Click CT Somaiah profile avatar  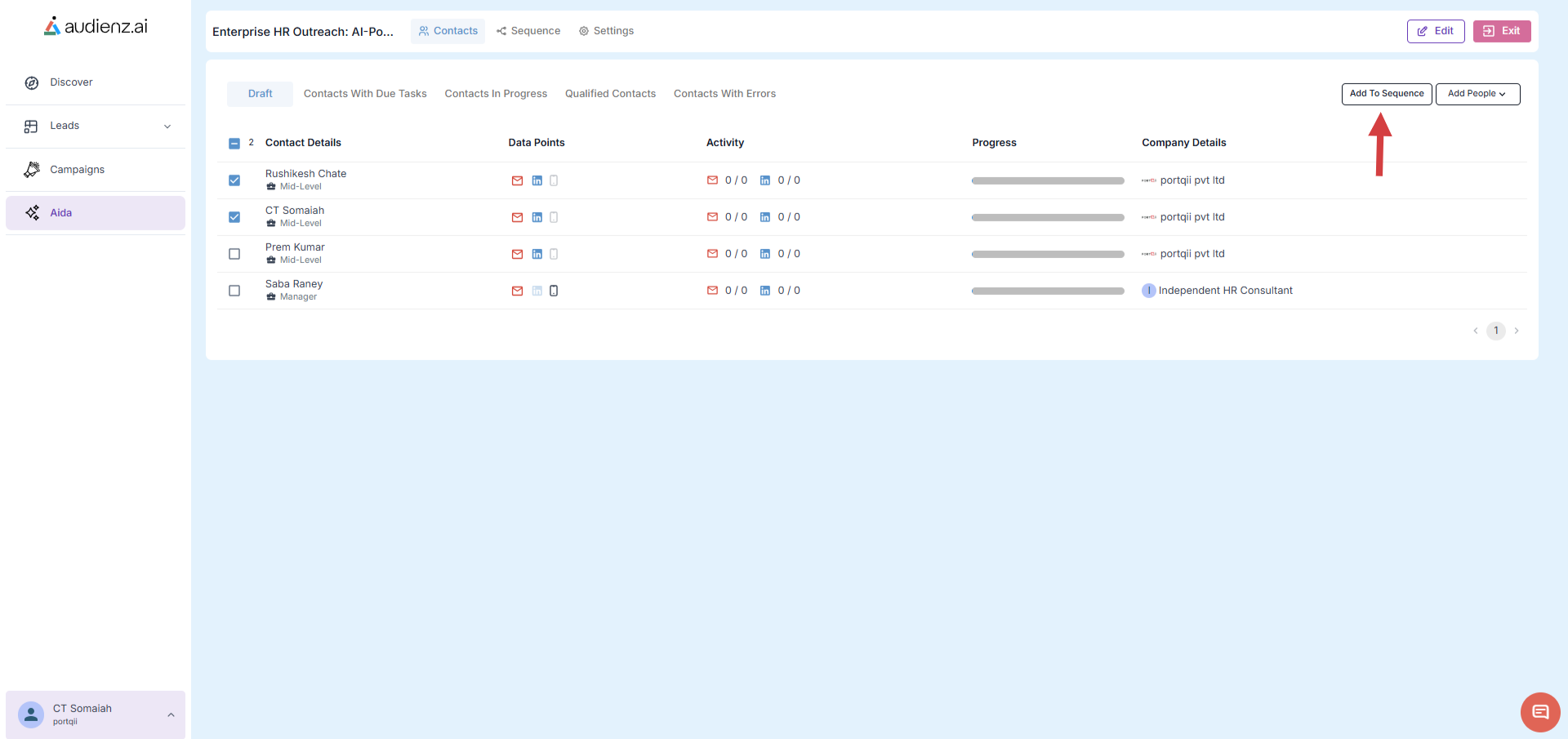31,715
